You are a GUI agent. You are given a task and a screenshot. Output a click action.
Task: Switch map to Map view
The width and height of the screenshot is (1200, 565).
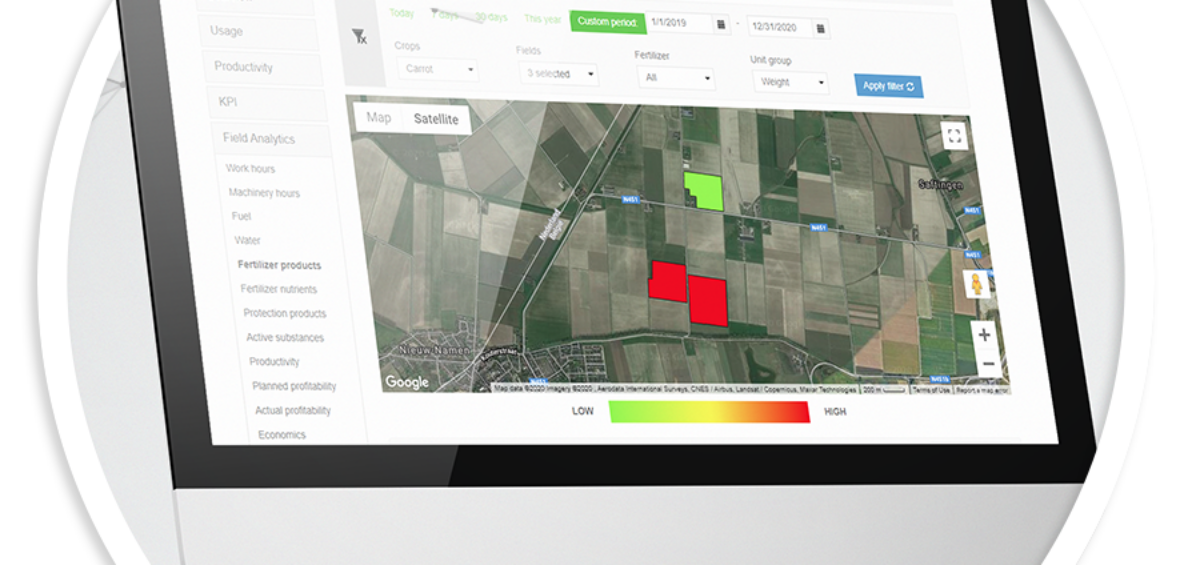[379, 118]
